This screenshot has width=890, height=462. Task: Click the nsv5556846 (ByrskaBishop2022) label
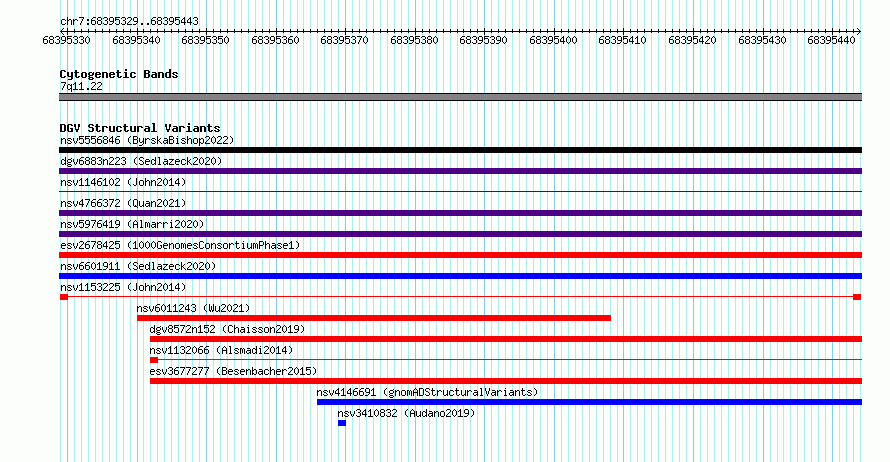(147, 140)
